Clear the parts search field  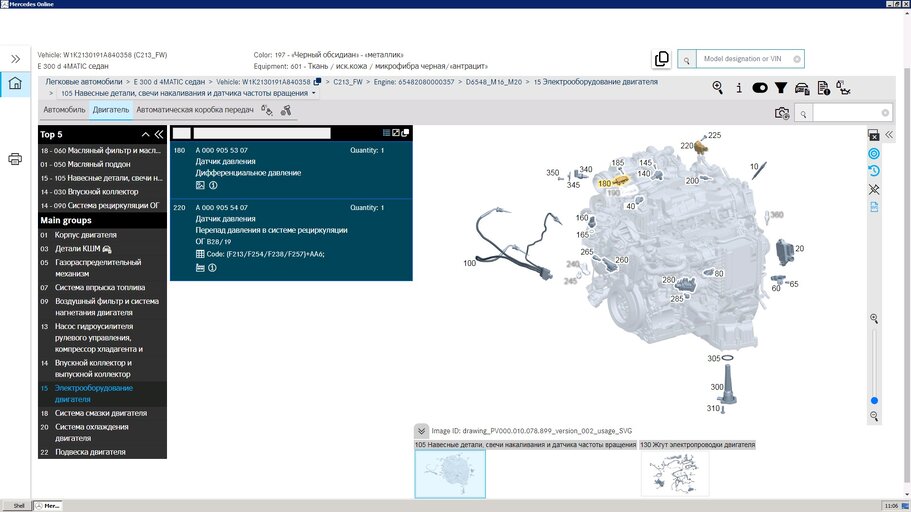pyautogui.click(x=885, y=113)
